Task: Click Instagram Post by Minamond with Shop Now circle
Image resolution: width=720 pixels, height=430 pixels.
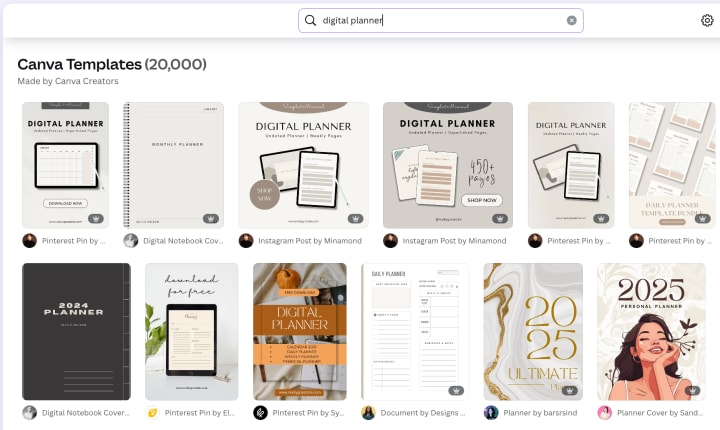Action: coord(310,241)
